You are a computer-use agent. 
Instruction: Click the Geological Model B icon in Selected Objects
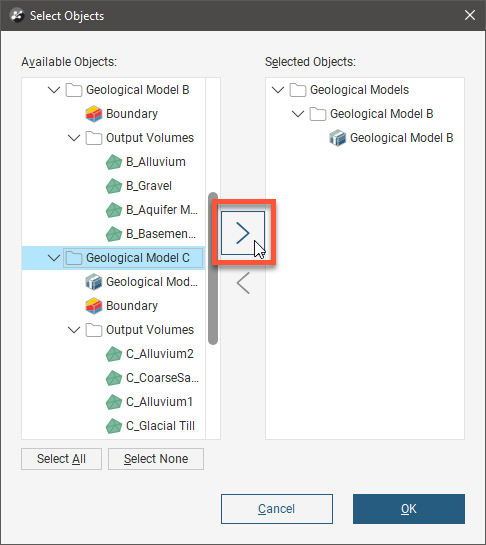pos(338,138)
